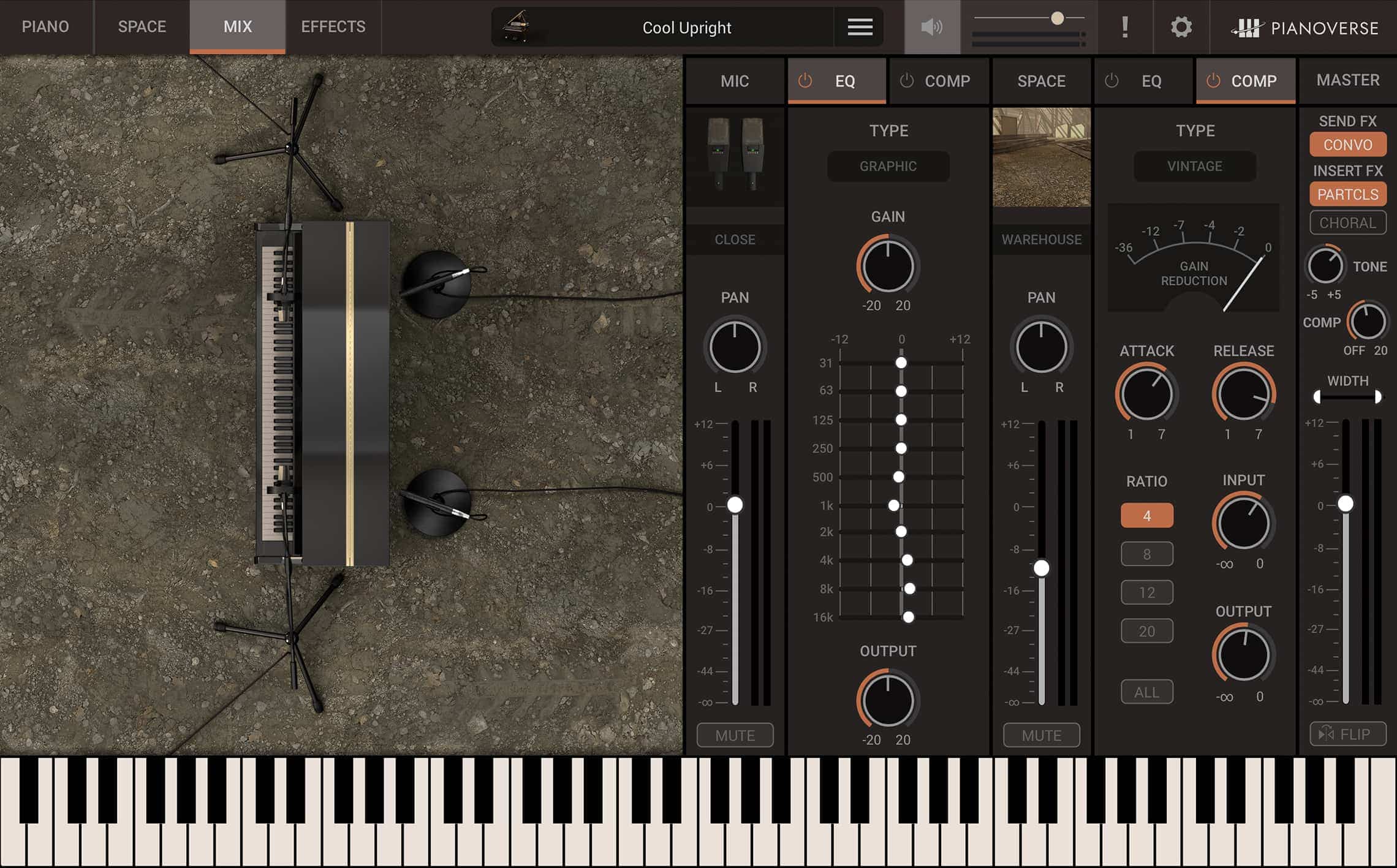Mute the close mic channel
Screen dimensions: 1397x868
[735, 734]
